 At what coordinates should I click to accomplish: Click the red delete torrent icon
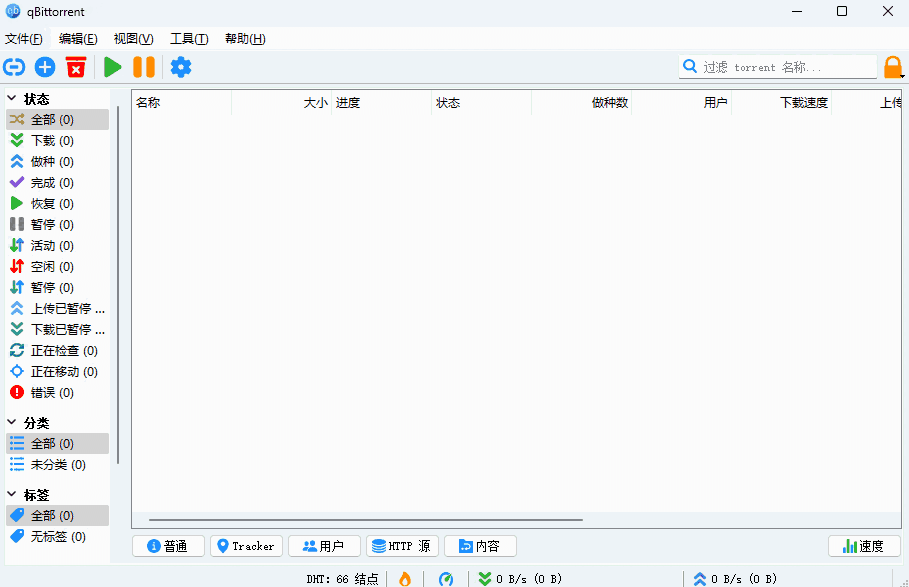pyautogui.click(x=76, y=66)
